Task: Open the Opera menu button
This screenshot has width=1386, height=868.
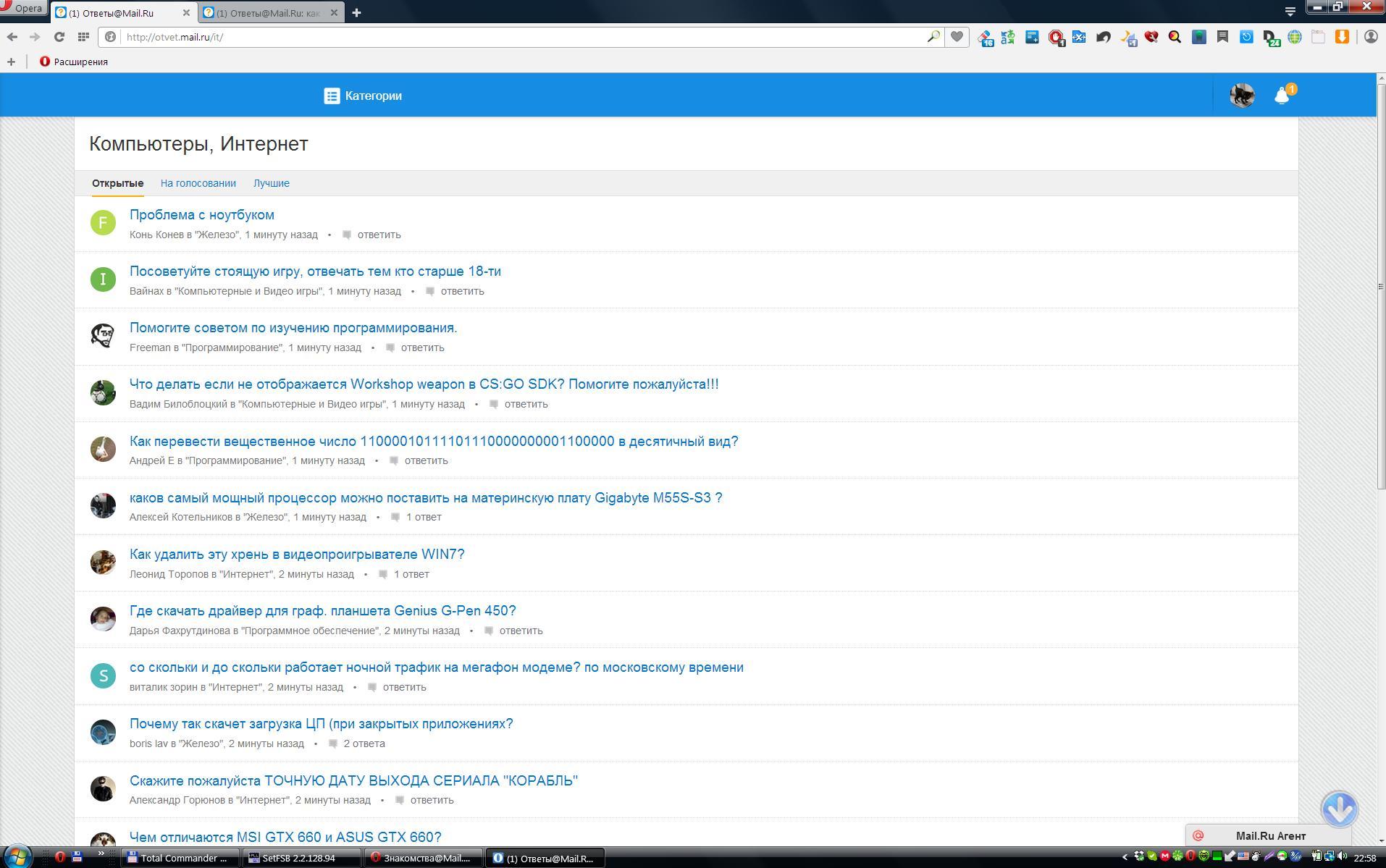Action: pyautogui.click(x=23, y=8)
